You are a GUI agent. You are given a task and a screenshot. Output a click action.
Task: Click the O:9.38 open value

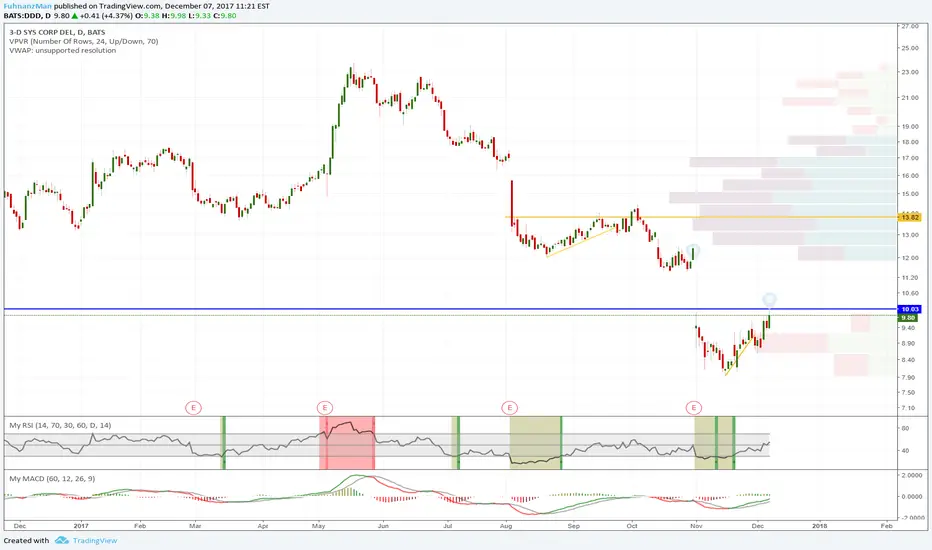(147, 15)
